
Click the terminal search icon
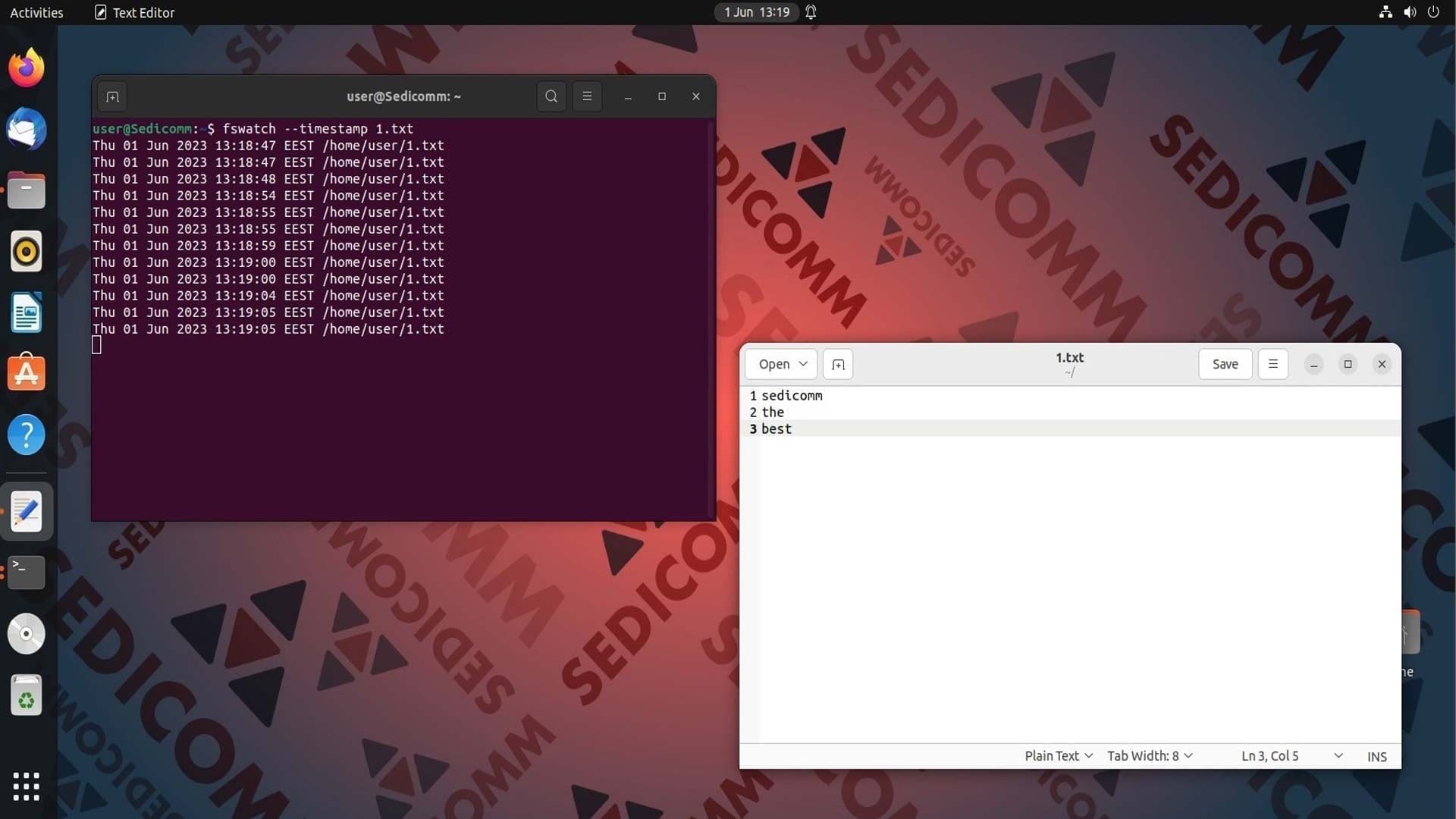point(551,96)
